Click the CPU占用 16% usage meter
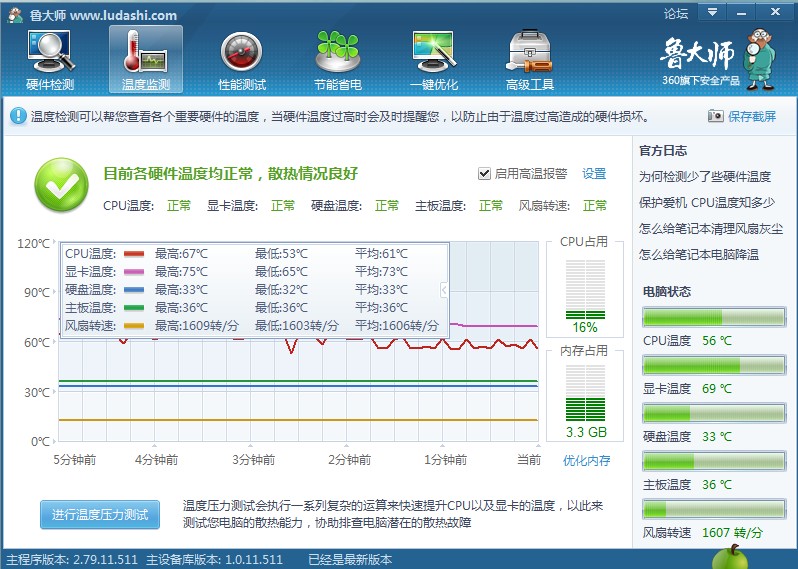Image resolution: width=798 pixels, height=569 pixels. 585,289
